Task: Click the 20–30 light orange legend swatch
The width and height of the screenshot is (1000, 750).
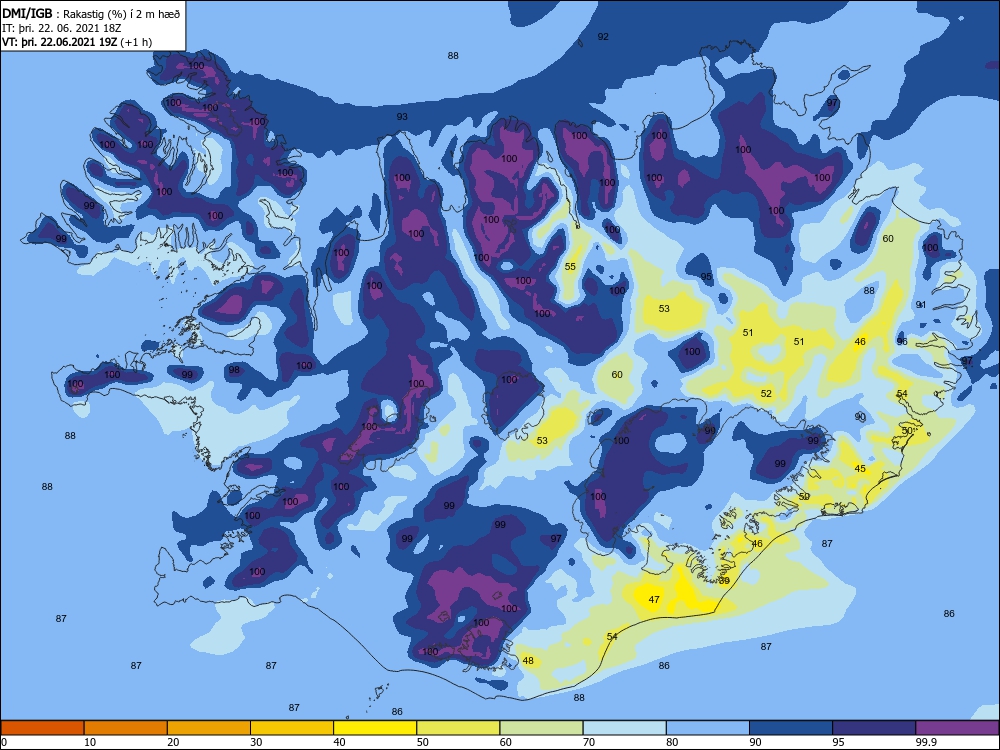Action: [209, 728]
